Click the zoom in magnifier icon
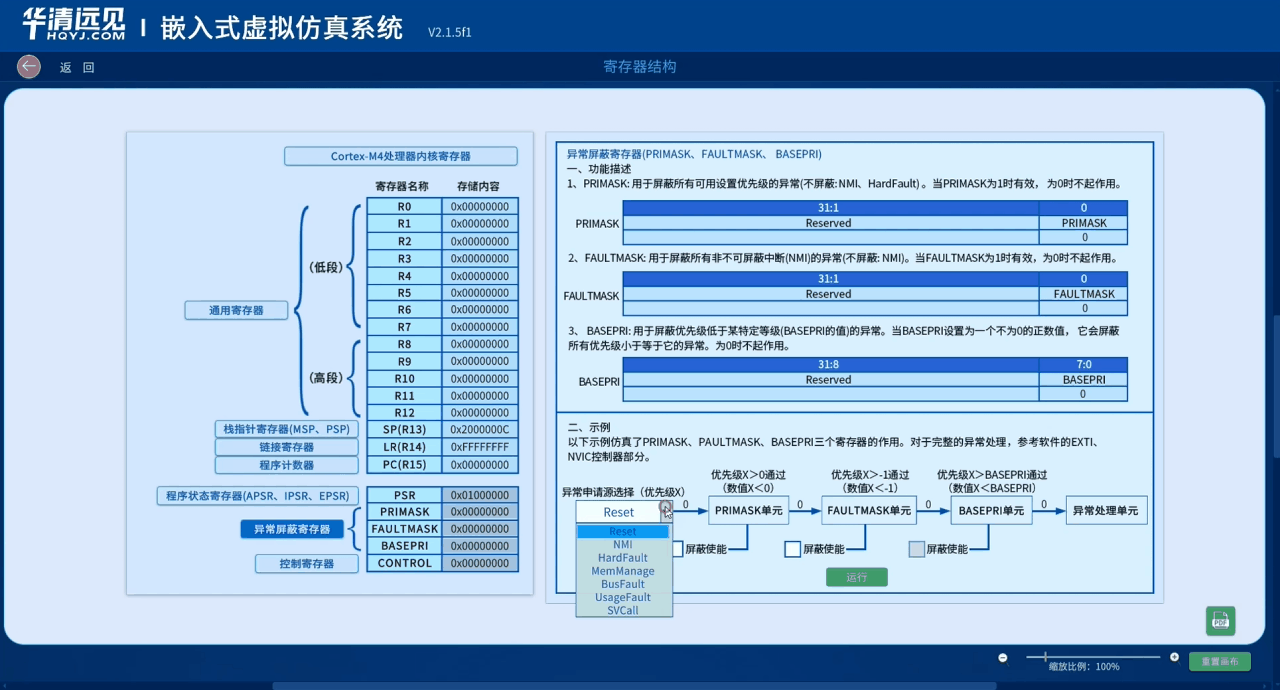This screenshot has height=690, width=1280. pos(1174,657)
